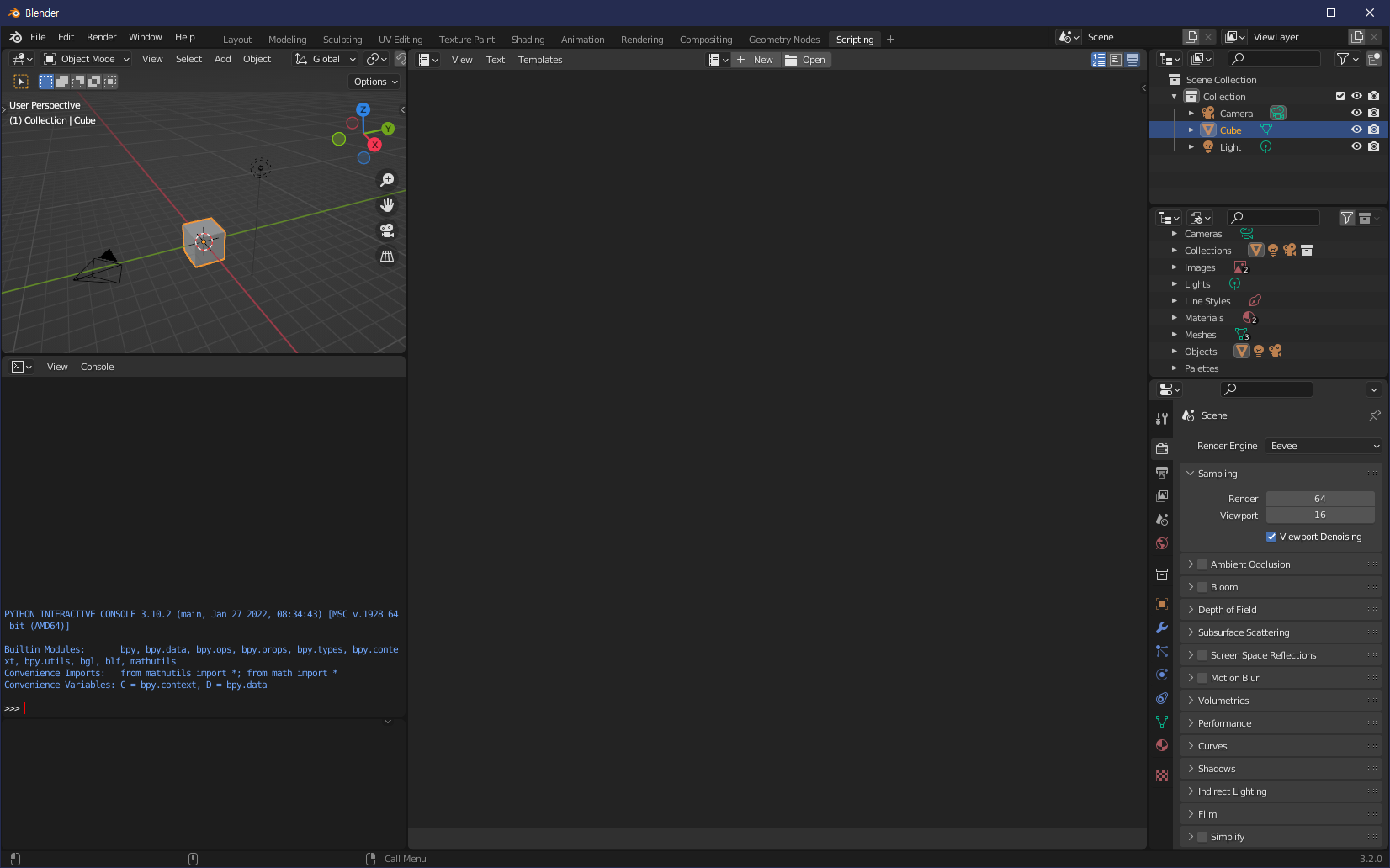This screenshot has width=1390, height=868.
Task: Open the Material properties tab
Action: click(1162, 745)
